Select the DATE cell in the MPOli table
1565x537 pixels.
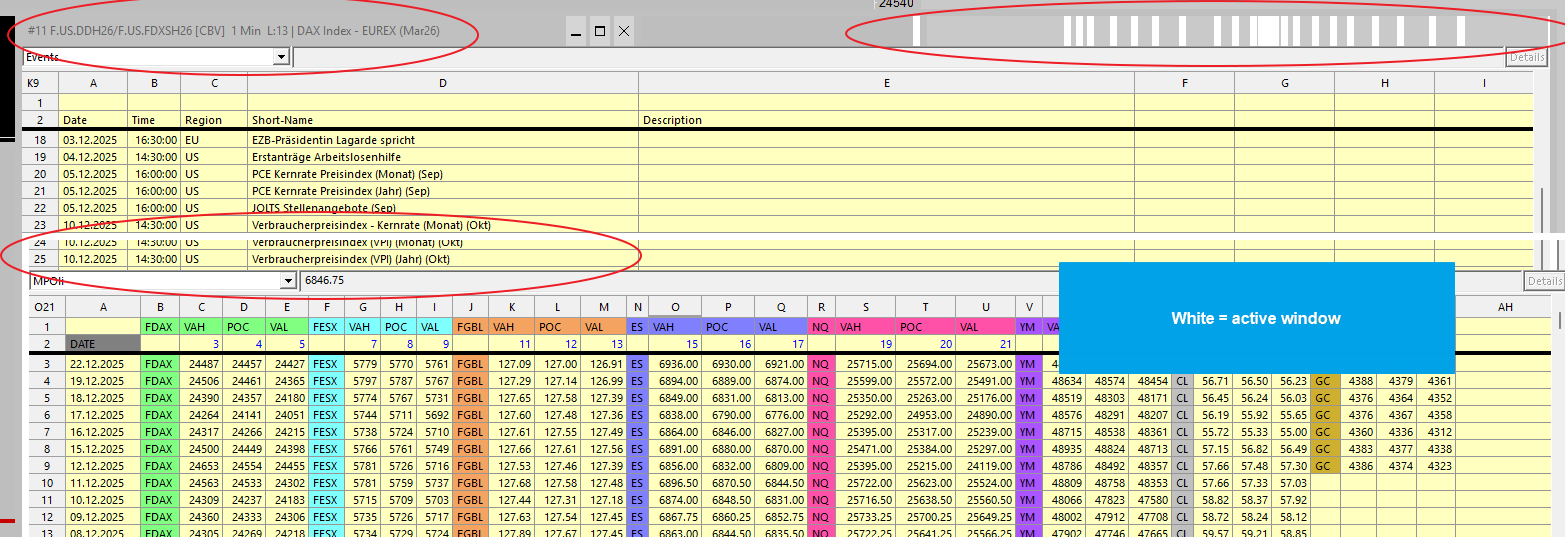pos(103,343)
